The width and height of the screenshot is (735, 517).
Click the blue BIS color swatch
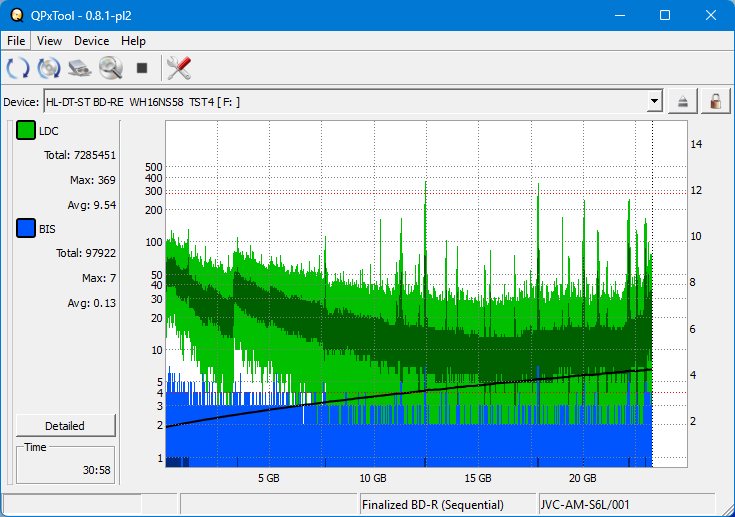click(26, 229)
